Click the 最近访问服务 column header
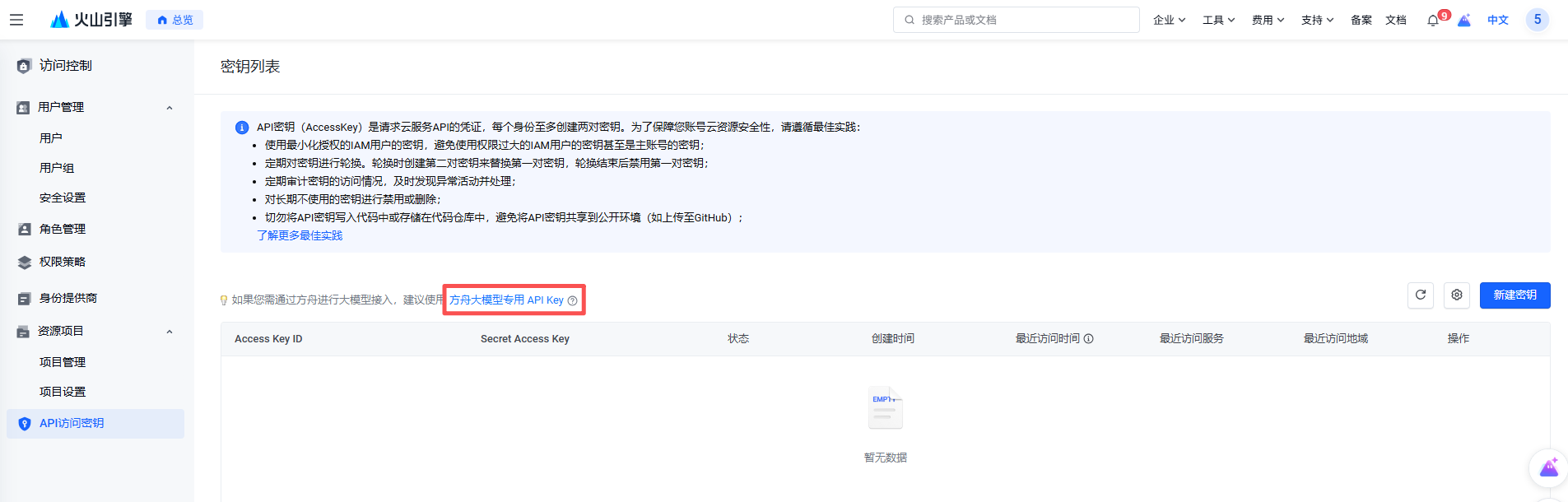This screenshot has width=1568, height=502. (x=1192, y=338)
